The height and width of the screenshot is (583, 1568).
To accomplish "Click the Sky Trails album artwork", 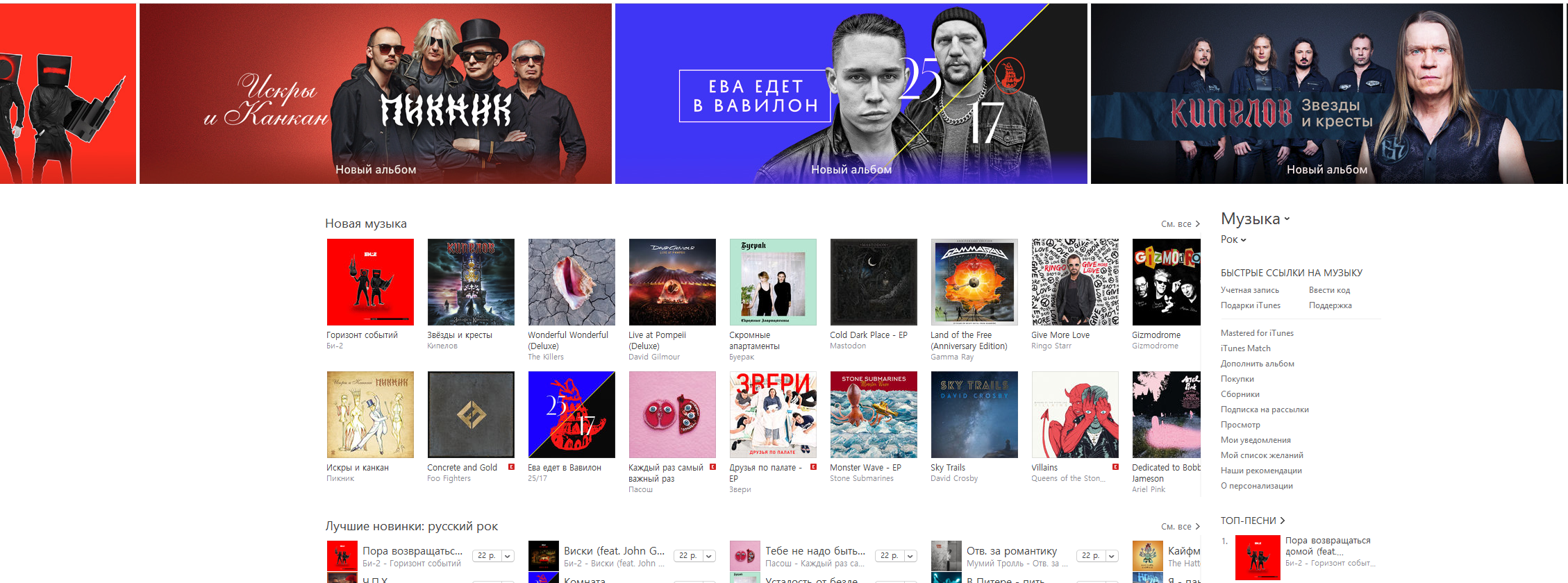I will [974, 414].
